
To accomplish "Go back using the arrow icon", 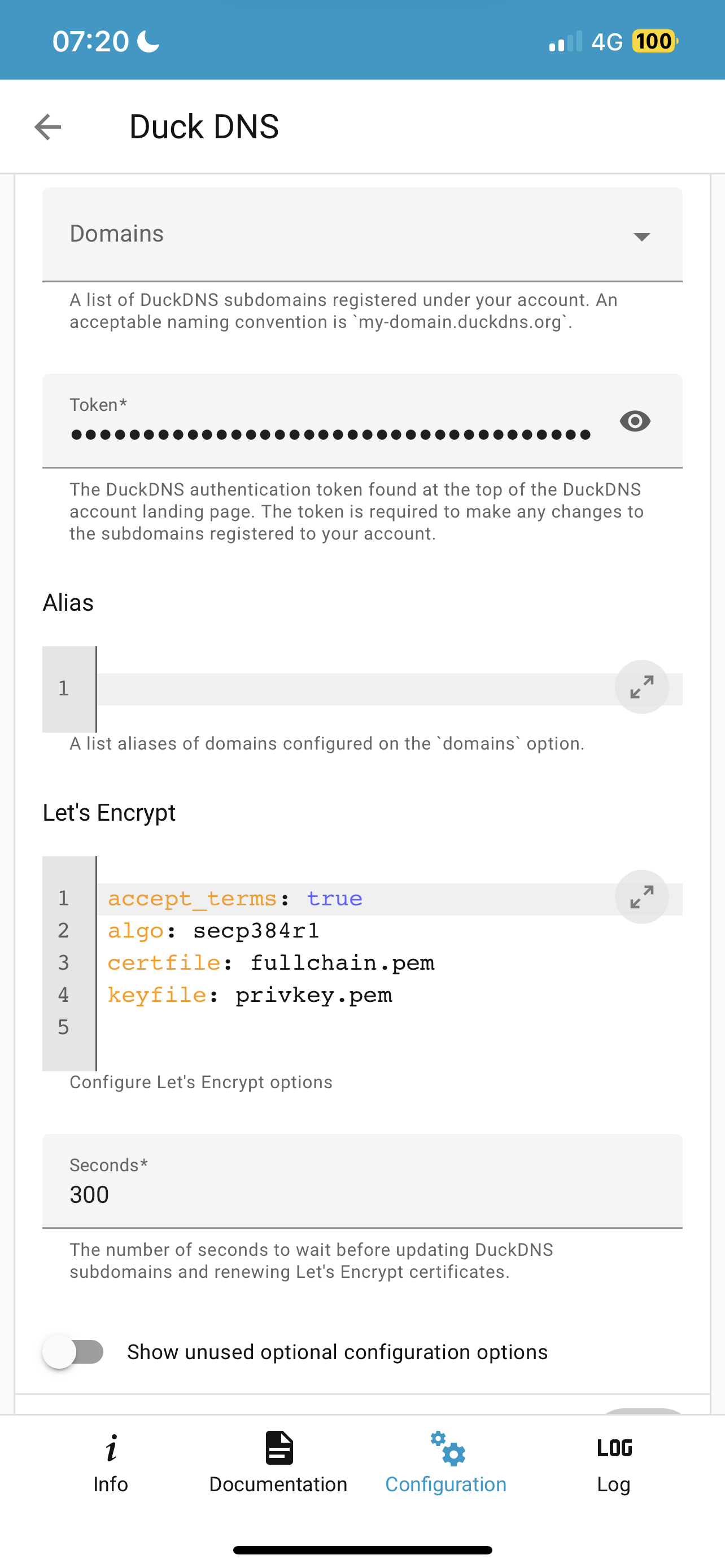I will pyautogui.click(x=47, y=126).
